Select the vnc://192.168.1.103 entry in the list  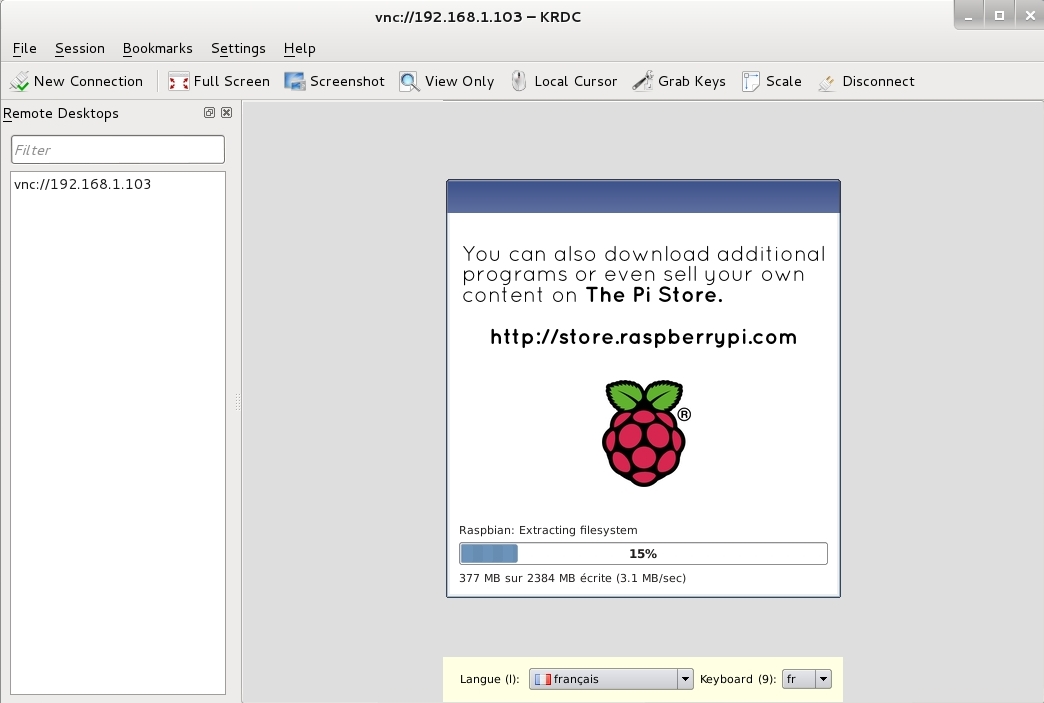pos(83,184)
